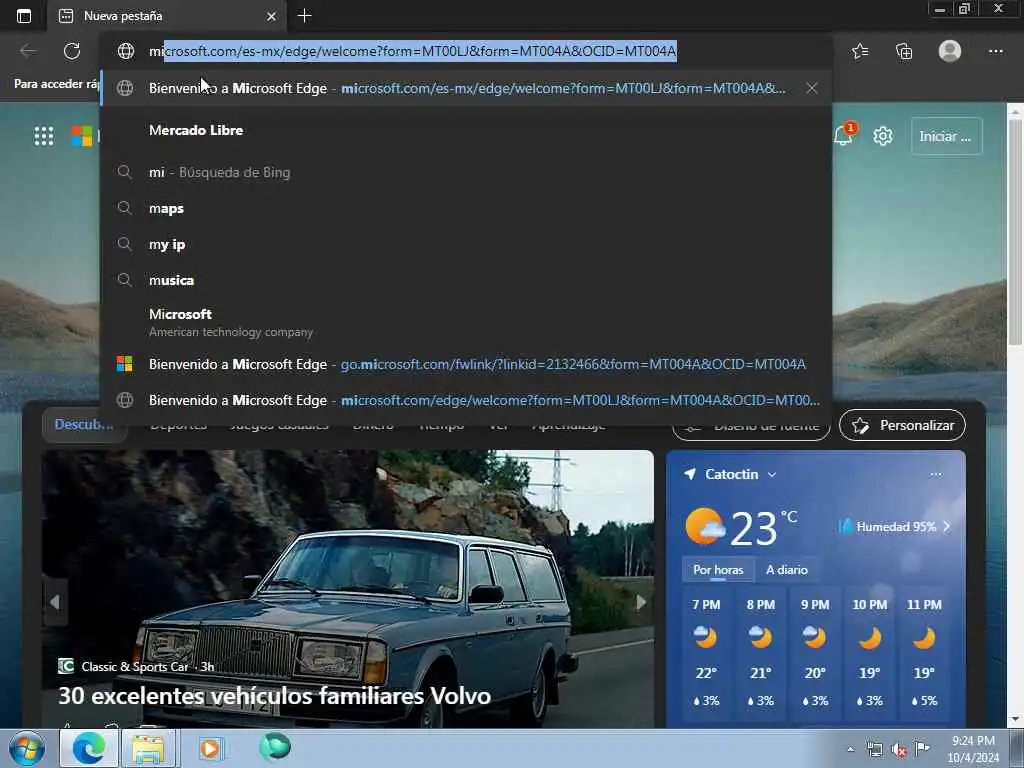Image resolution: width=1024 pixels, height=768 pixels.
Task: Select the A diario weather tab
Action: coord(787,569)
